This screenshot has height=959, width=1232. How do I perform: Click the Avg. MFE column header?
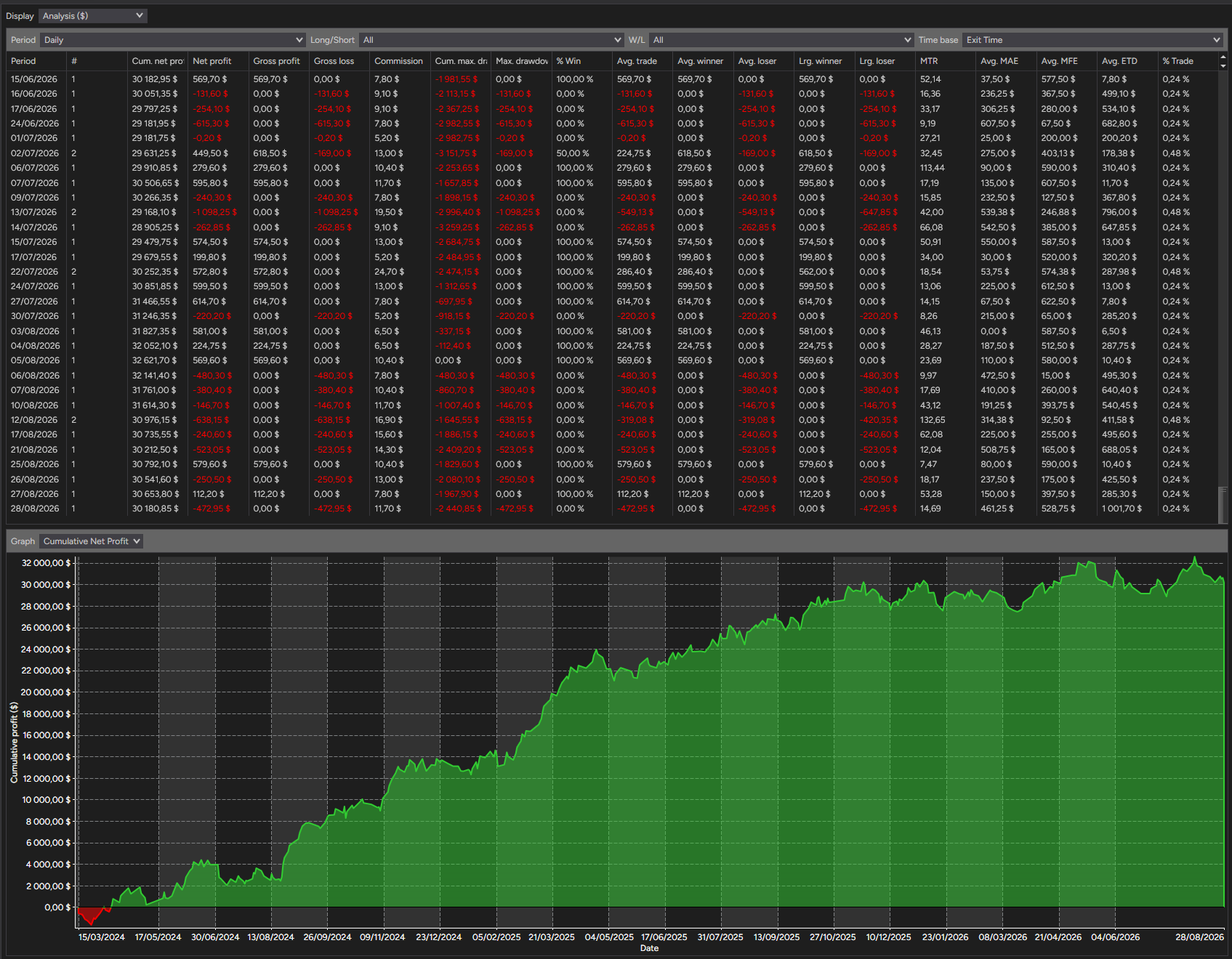coord(1067,61)
